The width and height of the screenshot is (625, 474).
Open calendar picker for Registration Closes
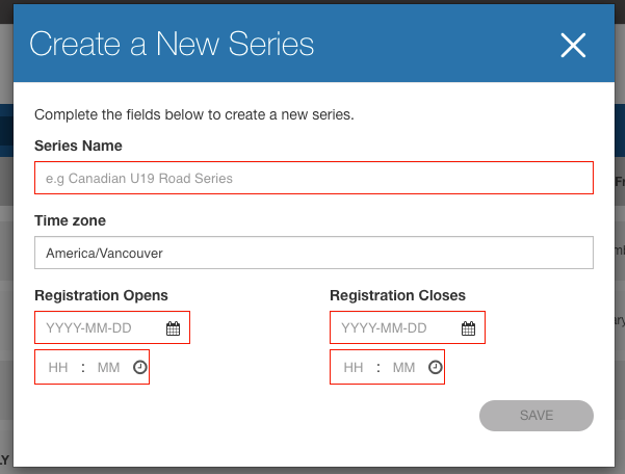point(468,328)
